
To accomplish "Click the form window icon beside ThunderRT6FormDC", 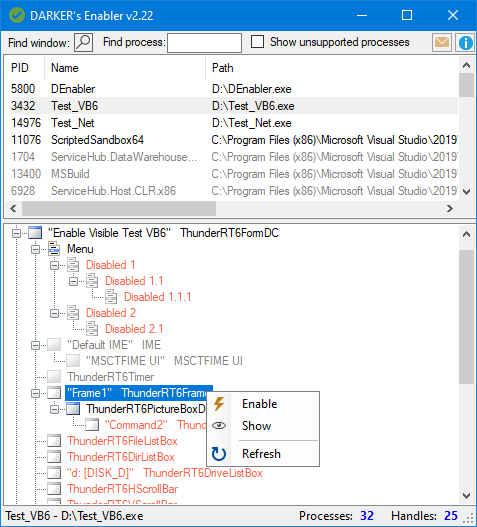I will pos(35,233).
